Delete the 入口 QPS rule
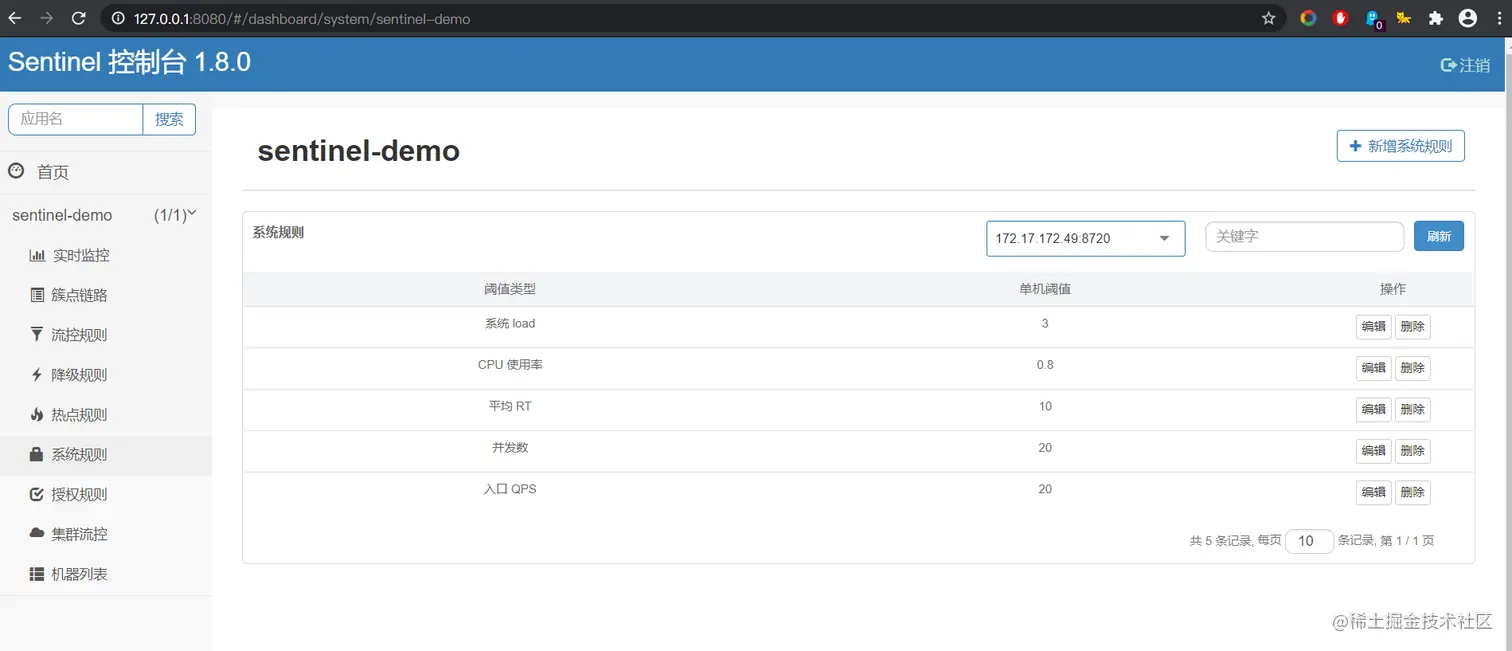The image size is (1512, 651). coord(1412,492)
